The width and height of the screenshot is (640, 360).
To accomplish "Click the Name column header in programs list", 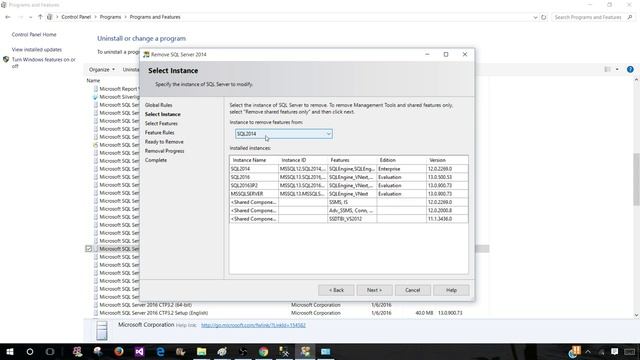I will pyautogui.click(x=93, y=80).
